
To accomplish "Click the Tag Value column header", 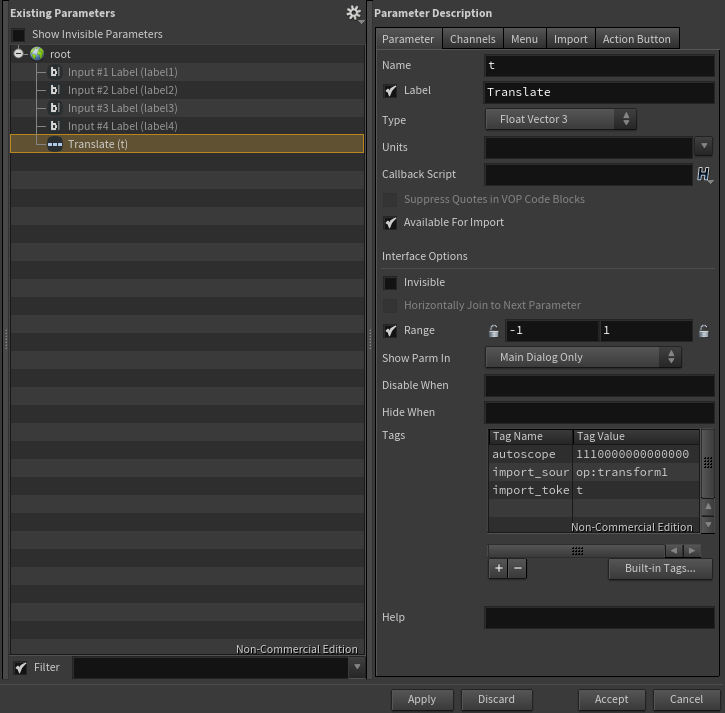I will (x=636, y=436).
